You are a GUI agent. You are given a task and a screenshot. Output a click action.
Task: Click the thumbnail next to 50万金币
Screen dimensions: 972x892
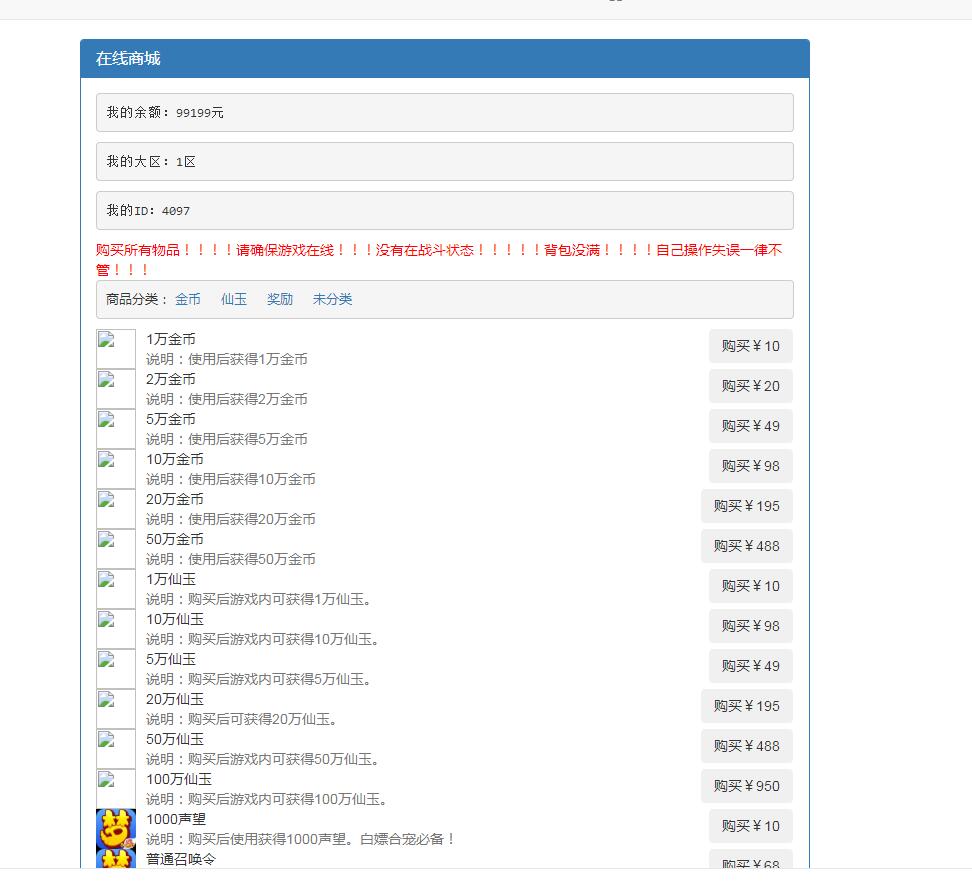click(116, 549)
